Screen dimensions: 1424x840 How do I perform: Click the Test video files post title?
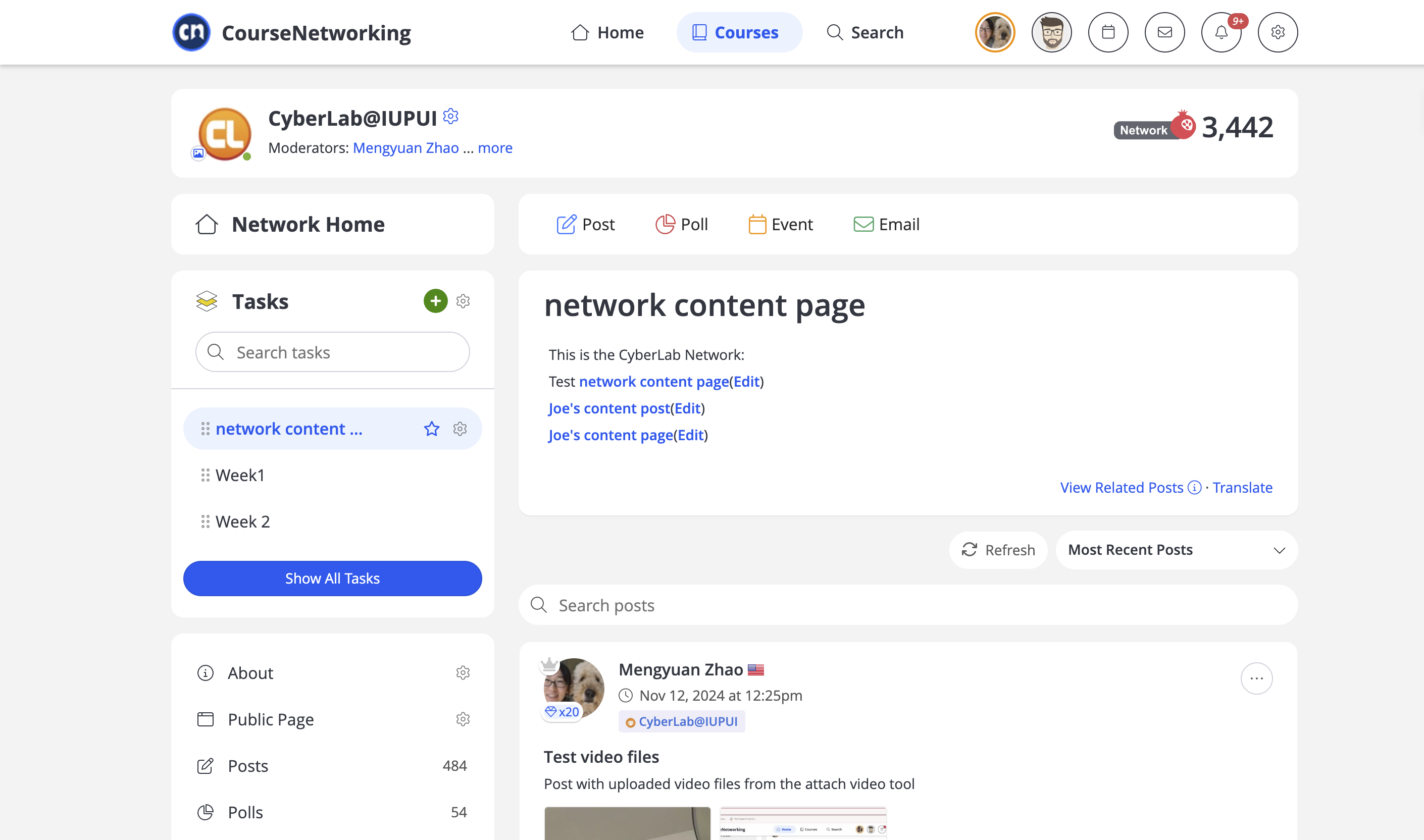601,757
